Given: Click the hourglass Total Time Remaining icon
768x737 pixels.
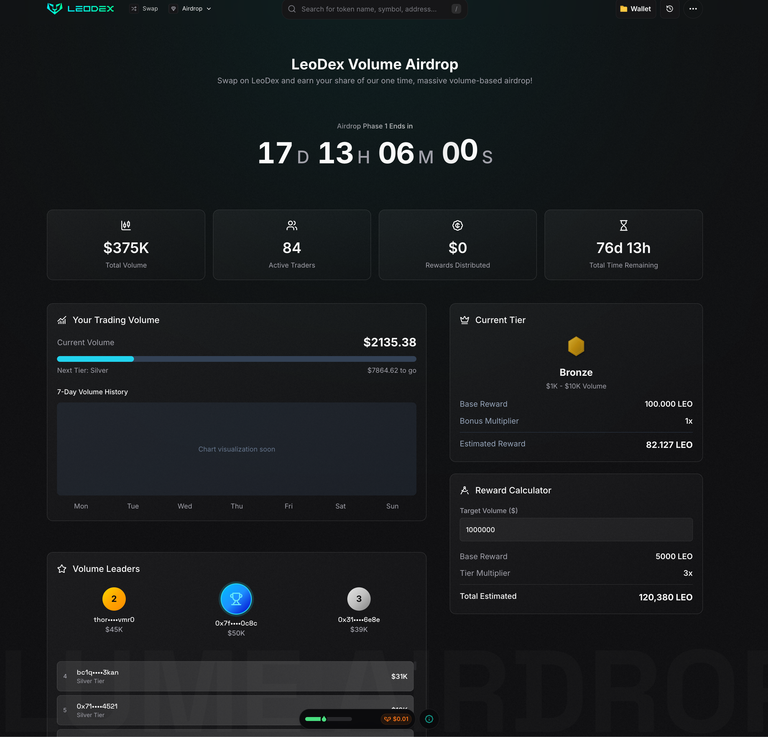Looking at the screenshot, I should (x=624, y=225).
